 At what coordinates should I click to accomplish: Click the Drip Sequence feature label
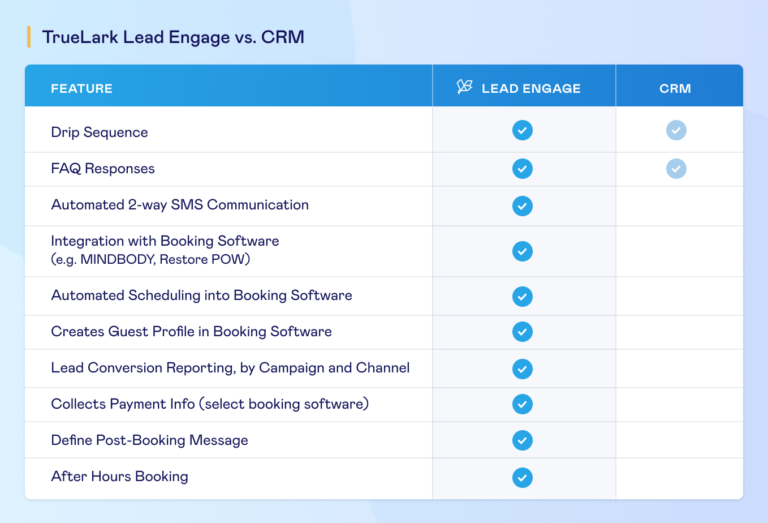point(99,132)
